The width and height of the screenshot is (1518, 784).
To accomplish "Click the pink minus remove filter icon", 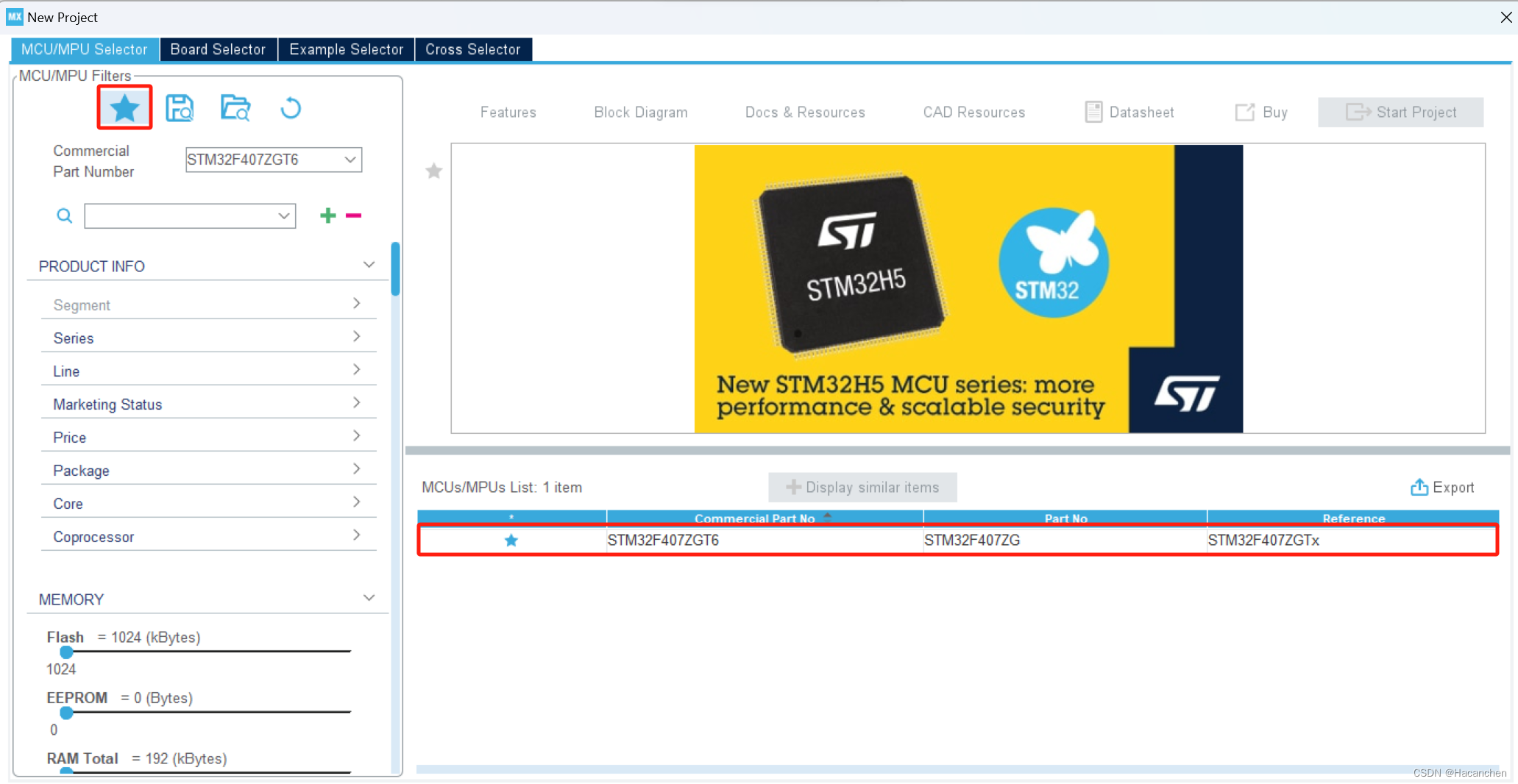I will coord(354,215).
